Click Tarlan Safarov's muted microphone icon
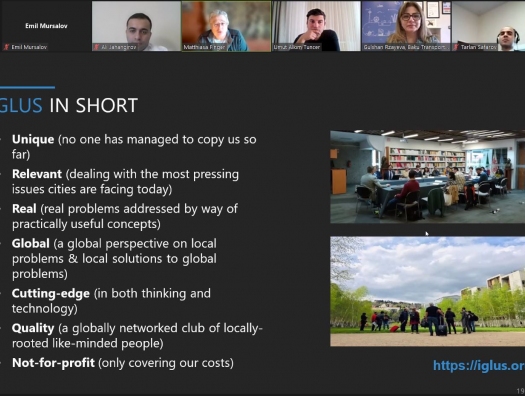Screen dimensions: 525x396 456,47
